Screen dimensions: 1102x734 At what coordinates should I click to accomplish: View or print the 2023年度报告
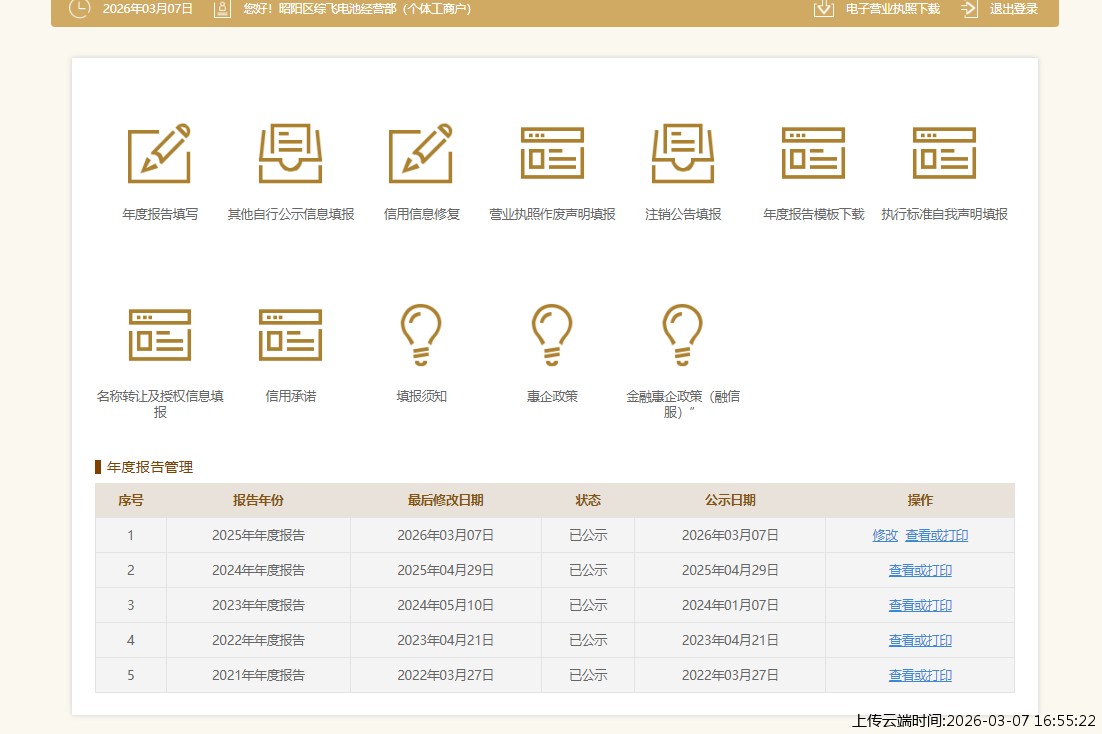coord(920,605)
